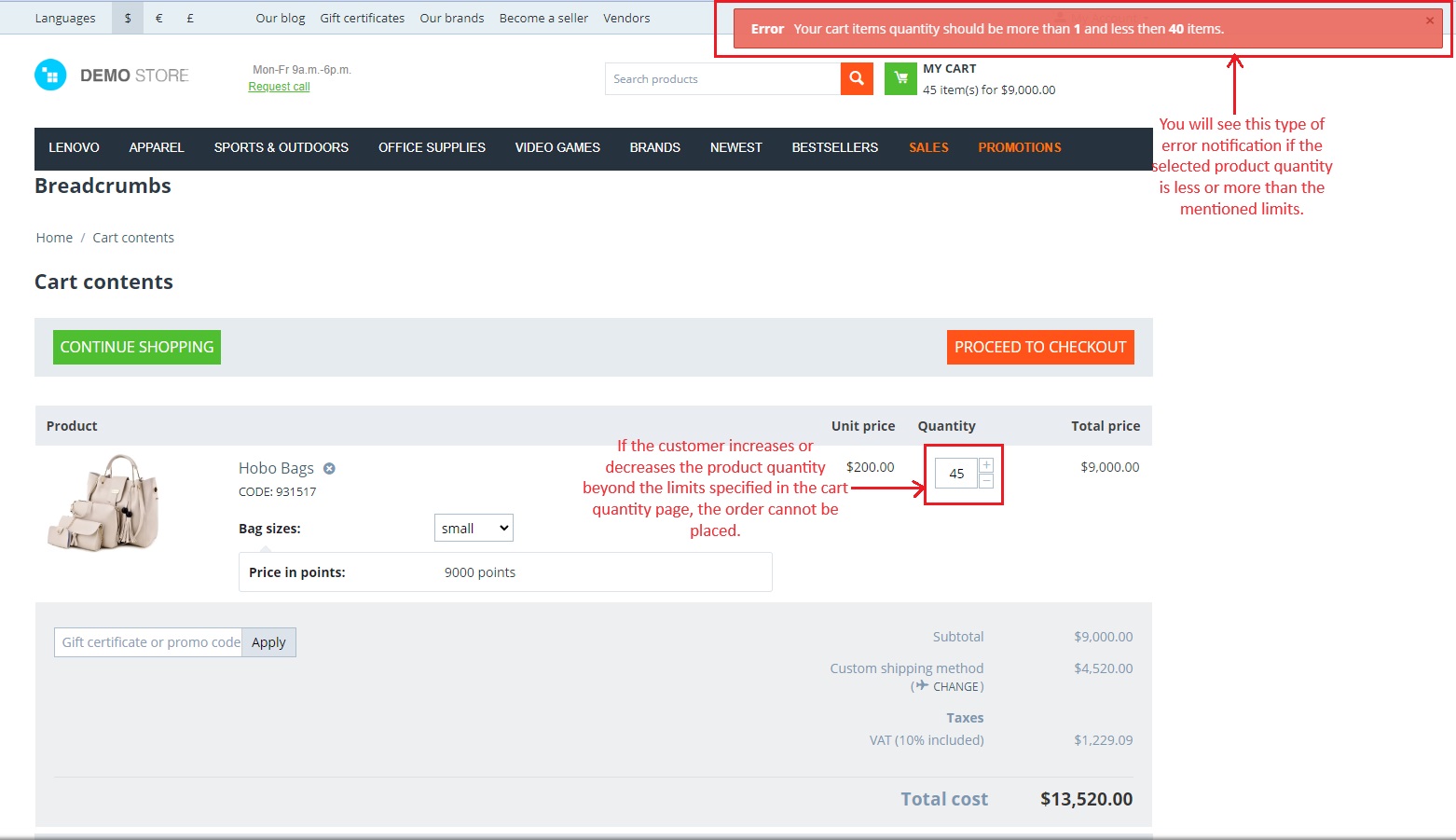
Task: Focus the quantity input field
Action: (x=956, y=474)
